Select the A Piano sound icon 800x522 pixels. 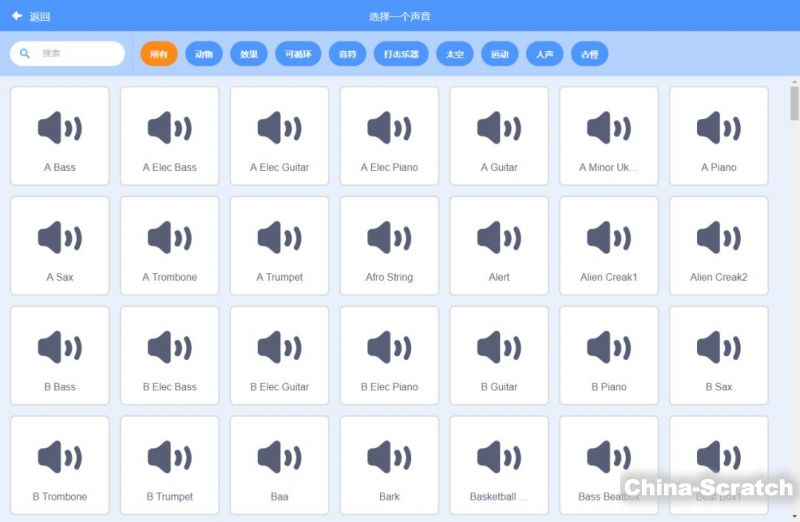719,128
